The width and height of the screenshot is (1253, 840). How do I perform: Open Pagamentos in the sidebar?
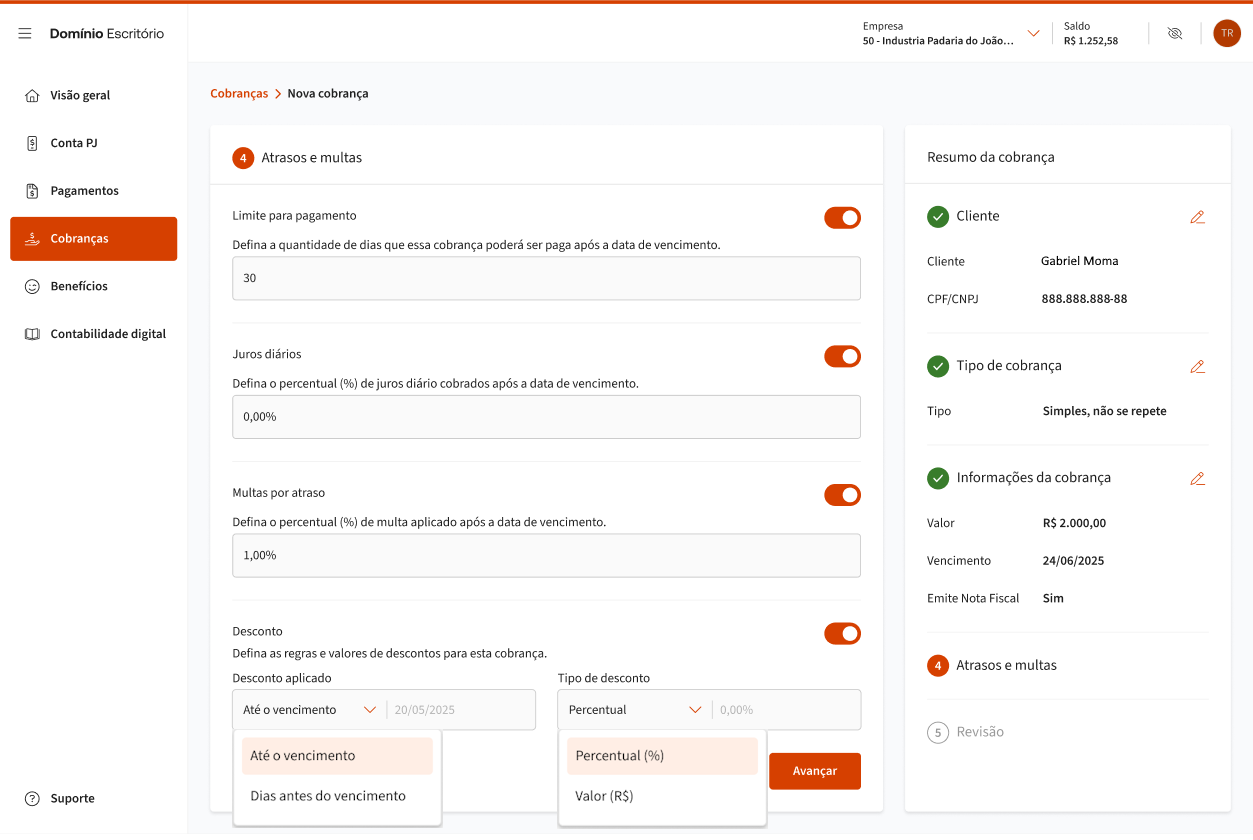coord(84,191)
